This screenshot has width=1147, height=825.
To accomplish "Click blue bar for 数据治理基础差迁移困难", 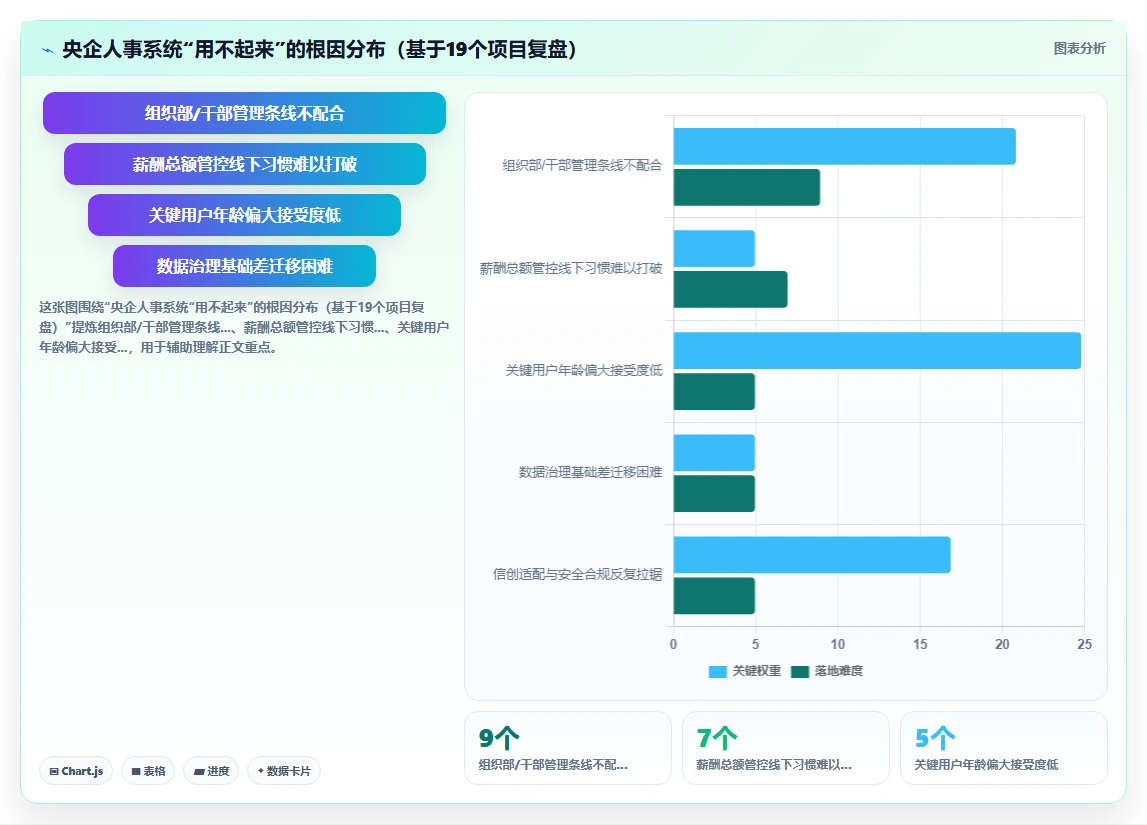I will [x=714, y=453].
